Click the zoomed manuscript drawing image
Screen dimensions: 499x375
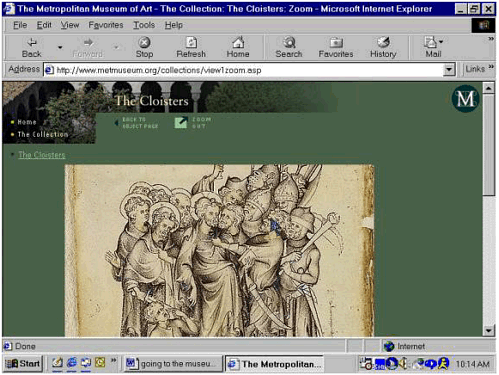pyautogui.click(x=219, y=250)
